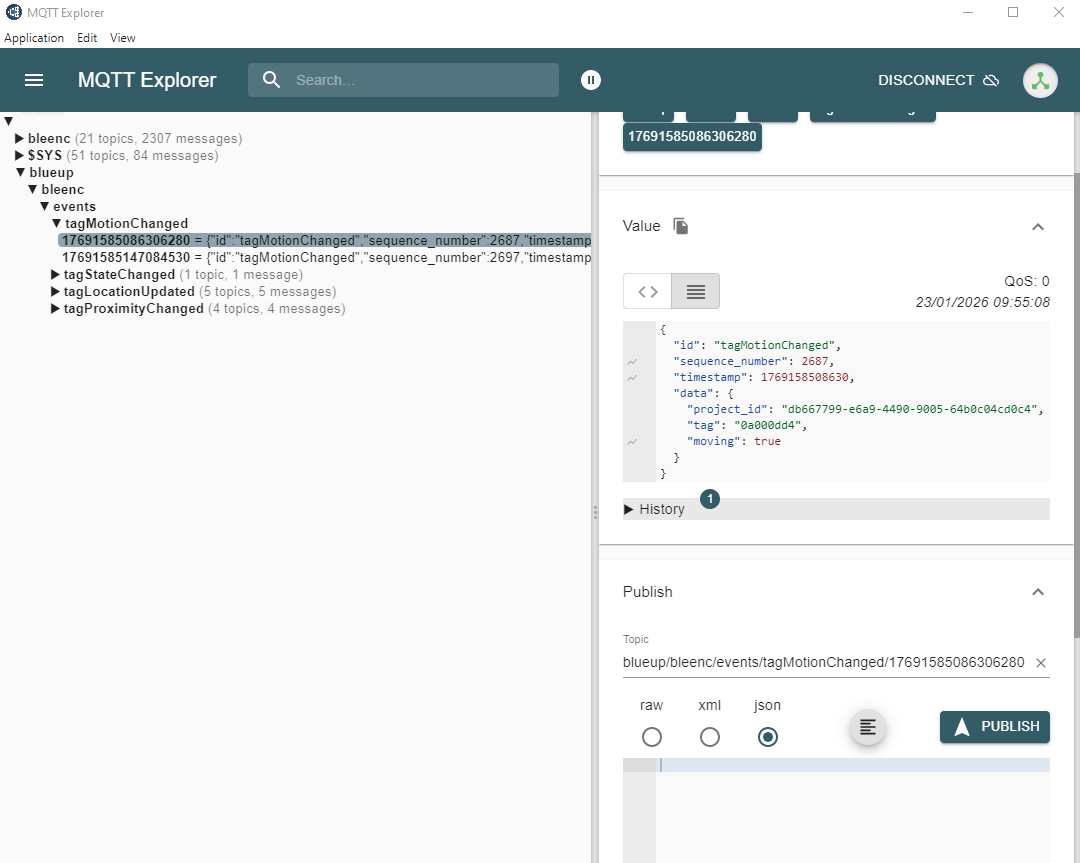Keep json selected as payload format

(x=768, y=737)
